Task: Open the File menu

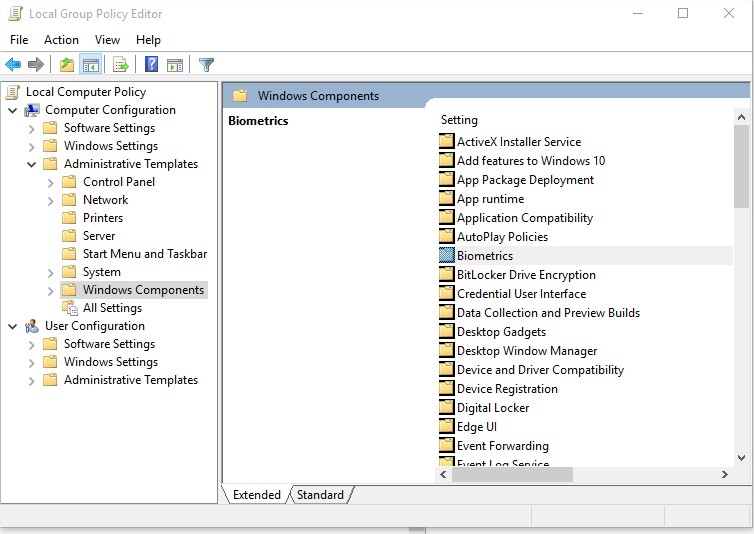Action: (19, 40)
